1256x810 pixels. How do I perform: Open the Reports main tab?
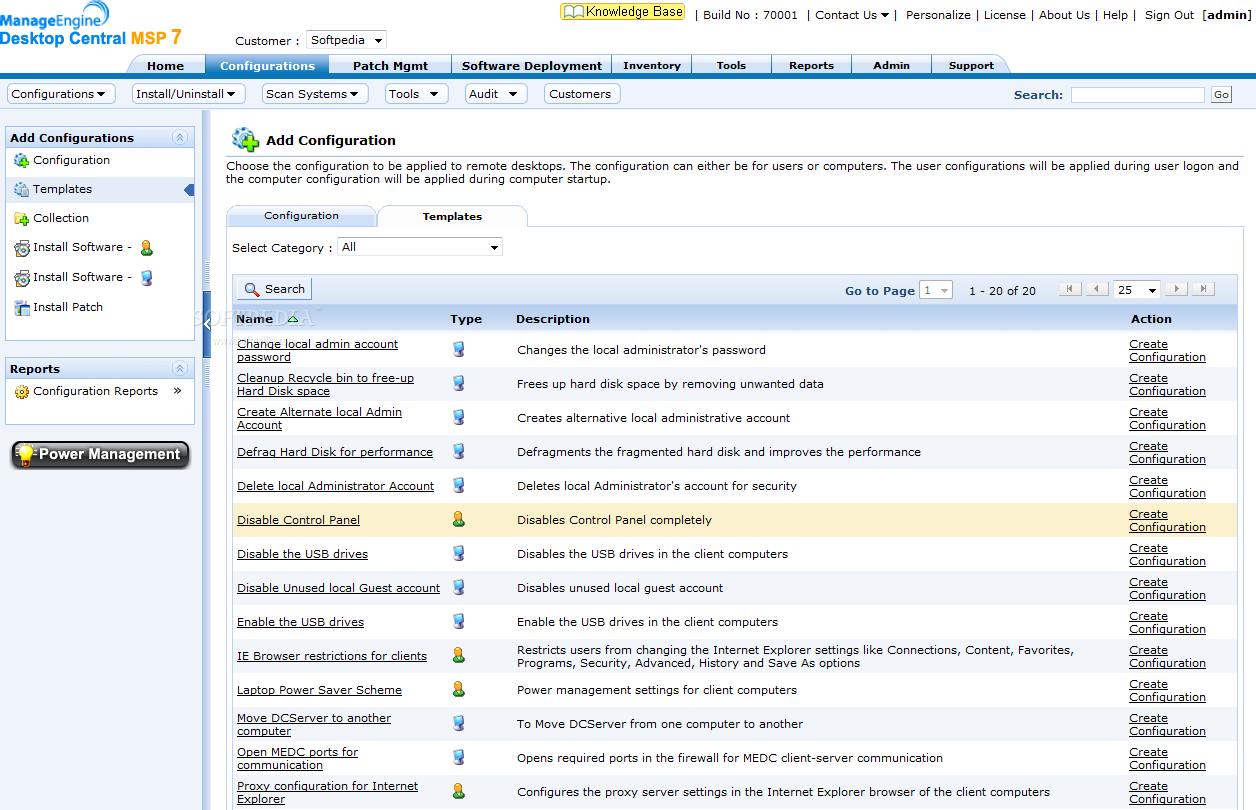point(811,66)
